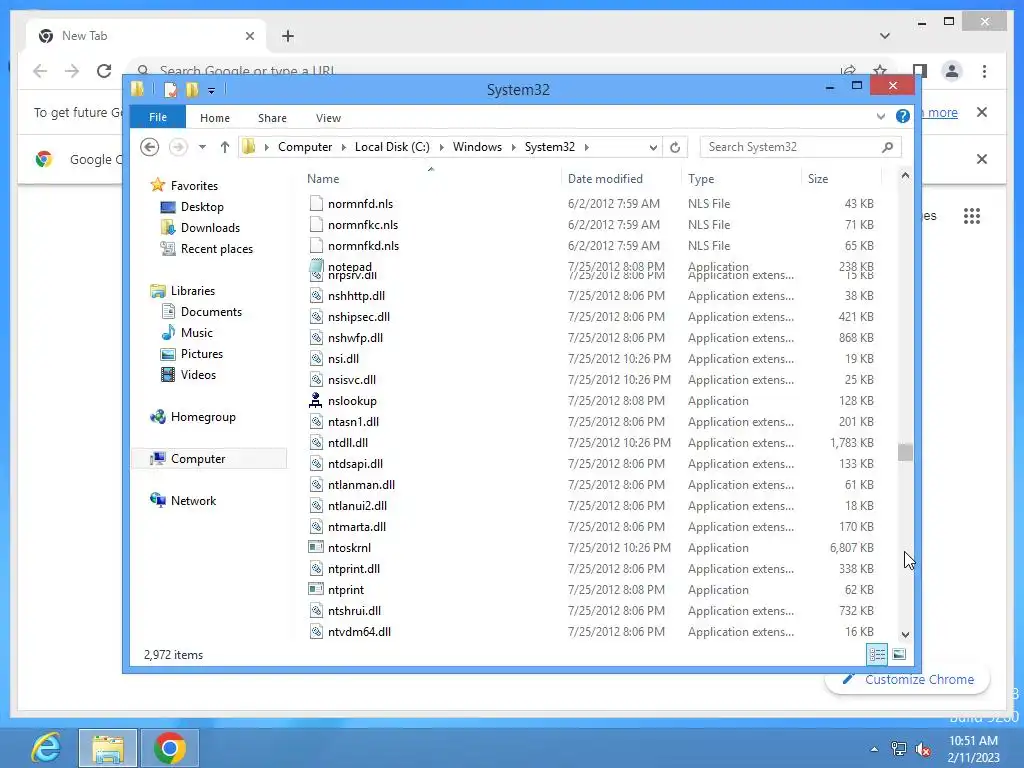Open Chrome tab search chevron
Image resolution: width=1024 pixels, height=768 pixels.
[884, 36]
